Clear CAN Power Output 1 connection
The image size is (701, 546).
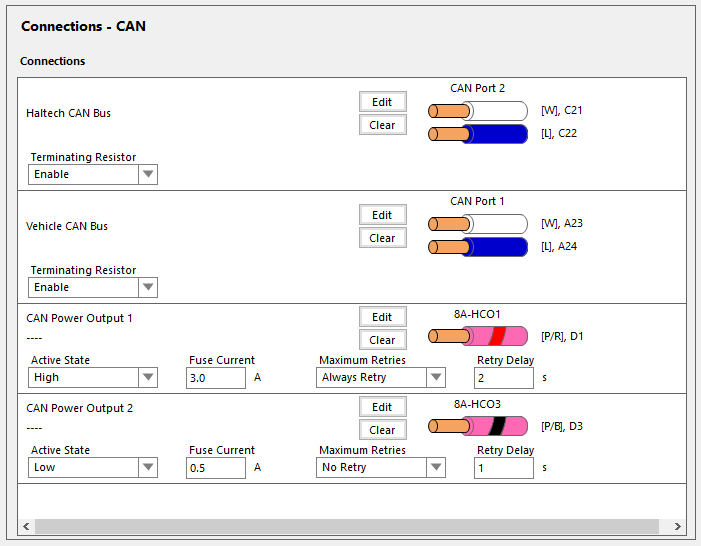pyautogui.click(x=383, y=340)
